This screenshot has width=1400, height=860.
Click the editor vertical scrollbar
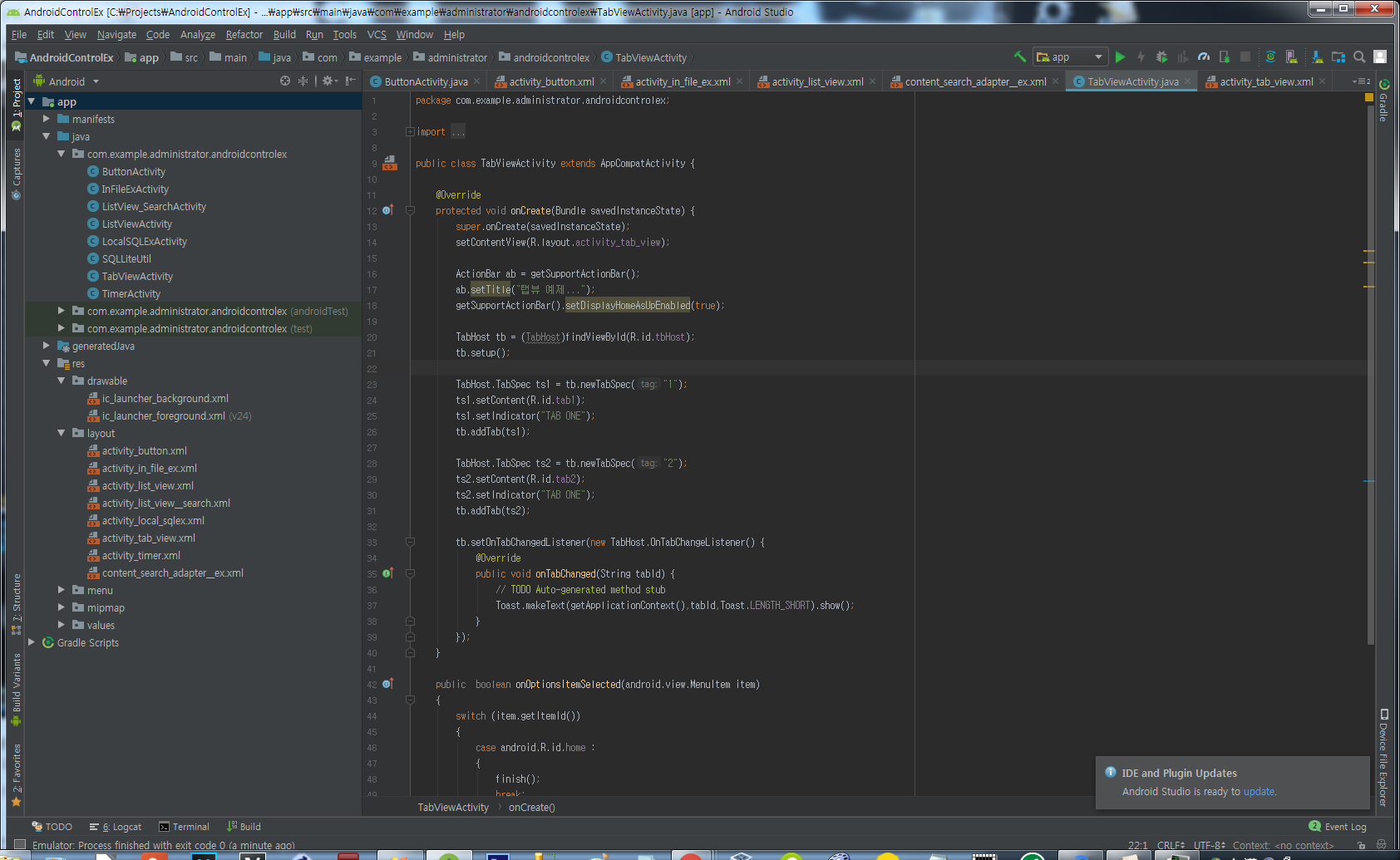coord(1369,374)
